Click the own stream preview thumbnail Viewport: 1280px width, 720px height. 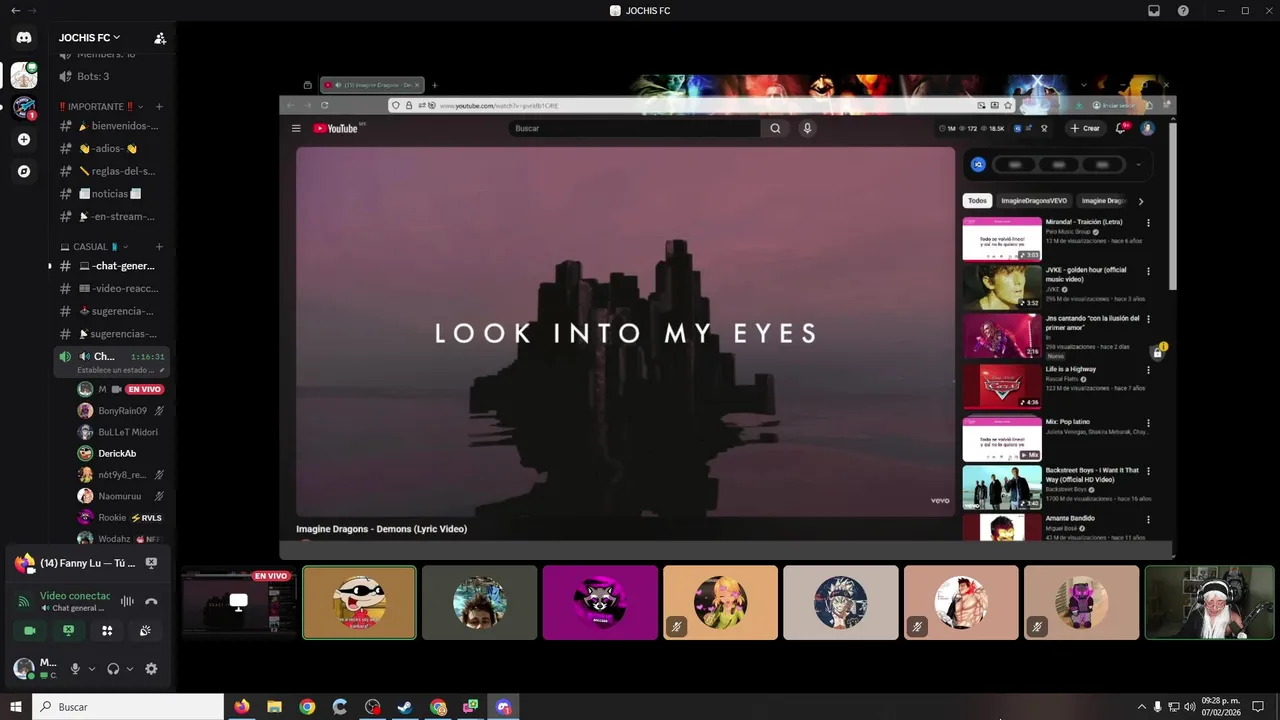[x=239, y=602]
